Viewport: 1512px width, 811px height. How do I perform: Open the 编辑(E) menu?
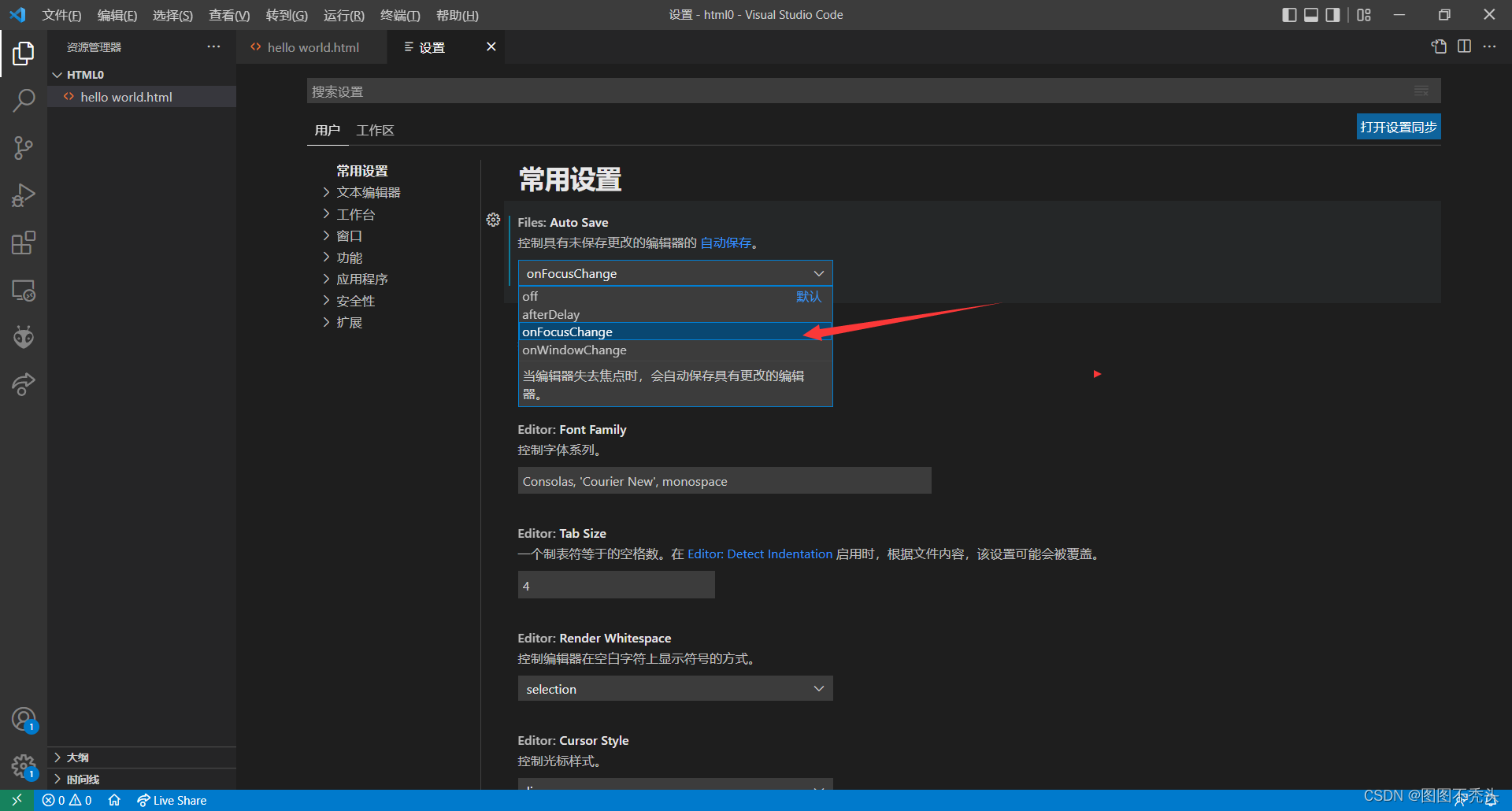pos(117,15)
